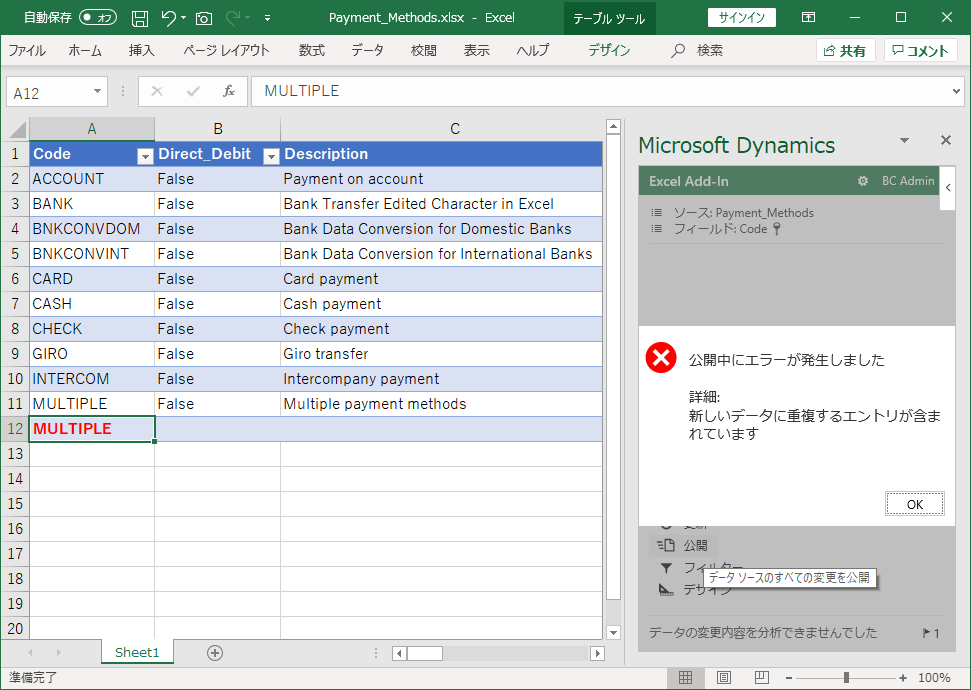
Task: Click the Undo arrow icon
Action: (168, 18)
